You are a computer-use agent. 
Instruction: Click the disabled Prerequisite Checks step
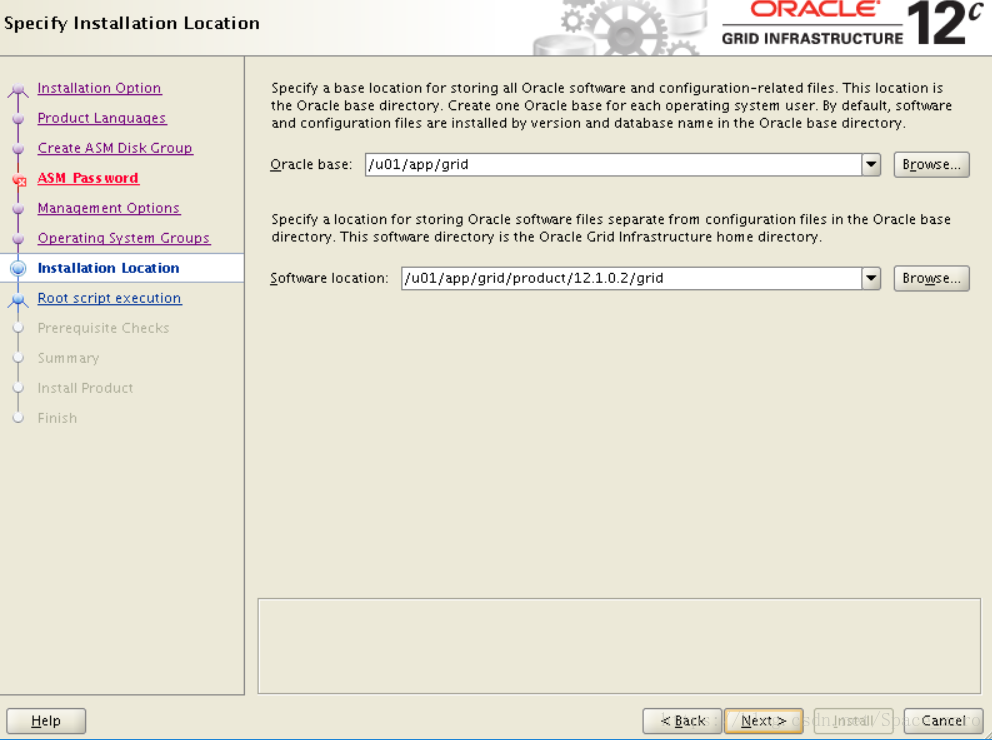pos(103,328)
